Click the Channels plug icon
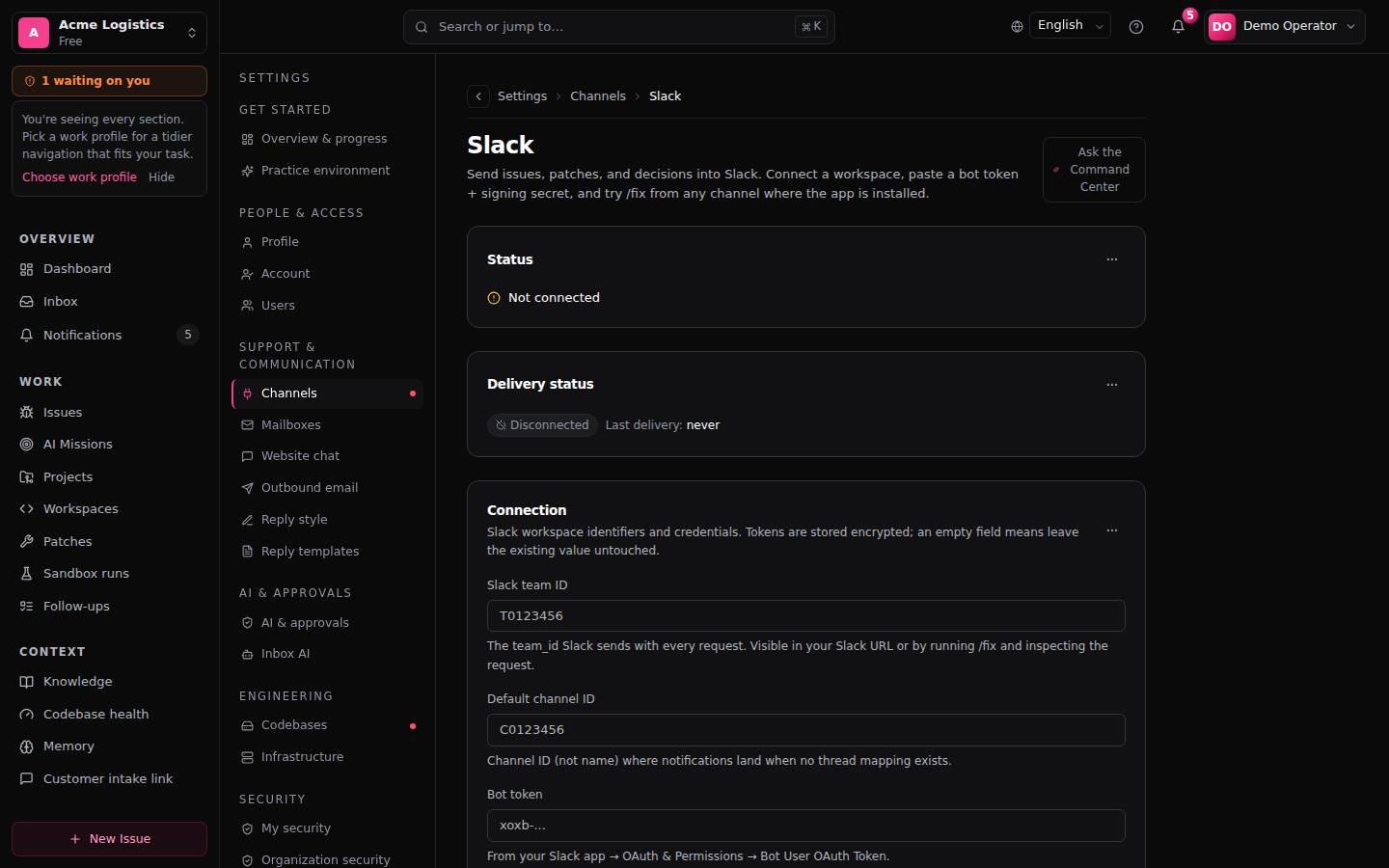The image size is (1389, 868). [248, 393]
